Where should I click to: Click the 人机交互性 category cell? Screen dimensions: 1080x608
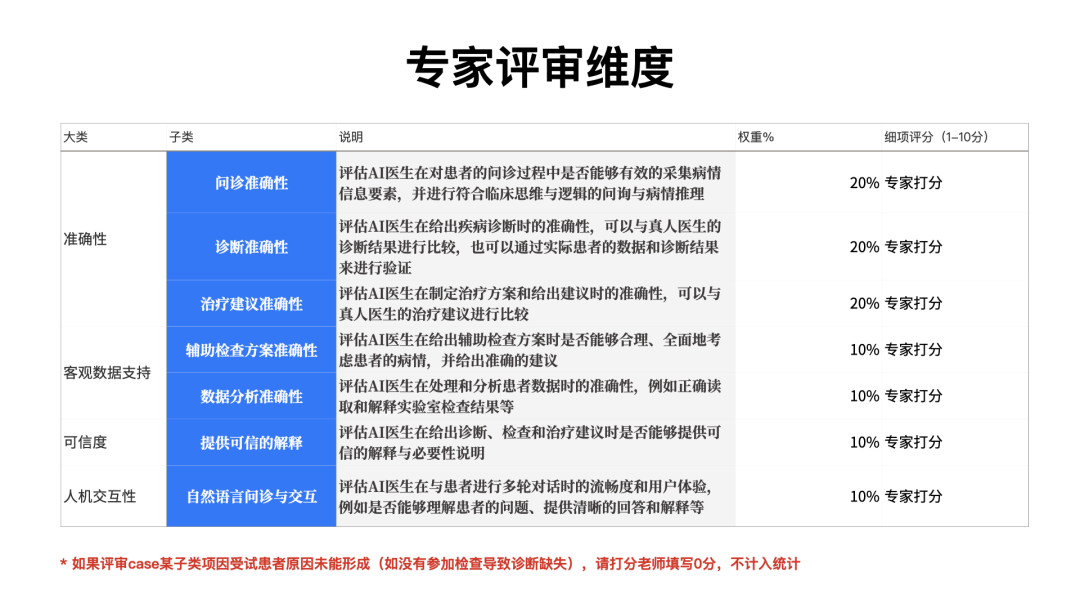[99, 496]
